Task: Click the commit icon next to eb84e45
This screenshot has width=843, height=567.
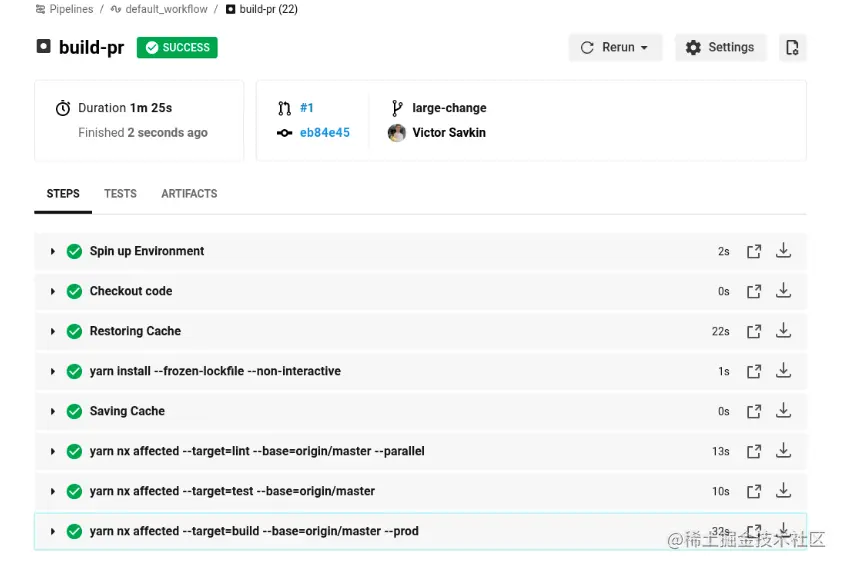Action: pos(284,133)
